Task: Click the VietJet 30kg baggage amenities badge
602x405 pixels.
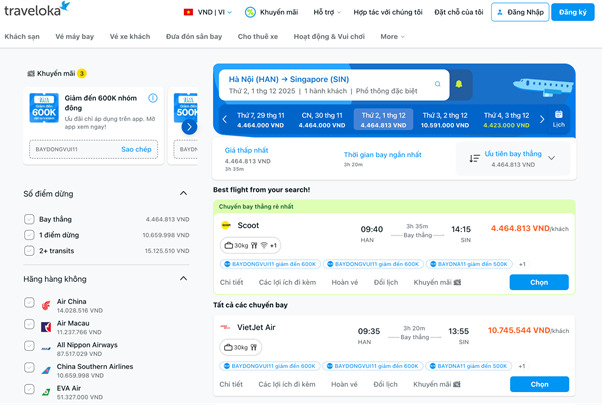Action: tap(241, 347)
